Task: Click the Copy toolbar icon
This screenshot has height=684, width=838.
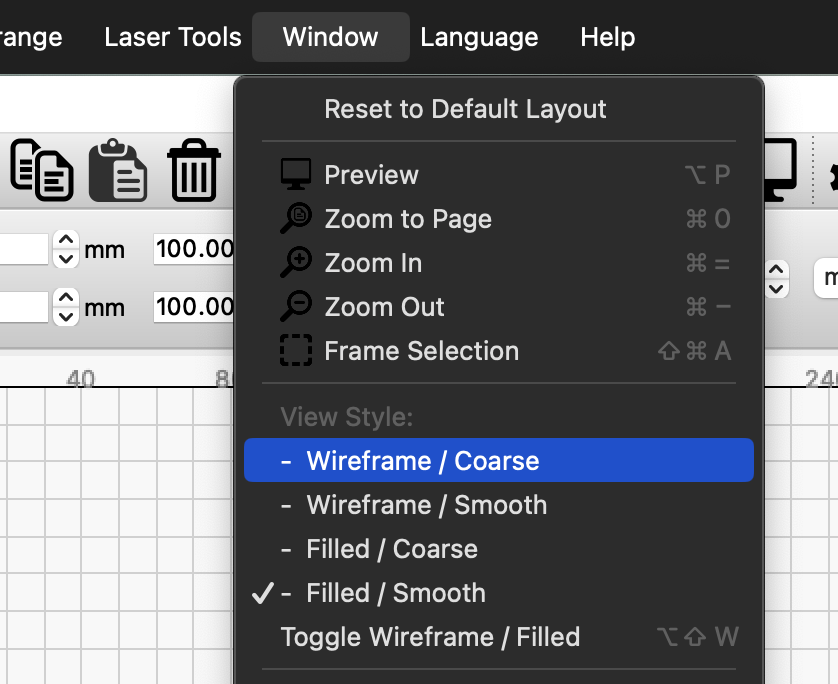Action: (42, 171)
